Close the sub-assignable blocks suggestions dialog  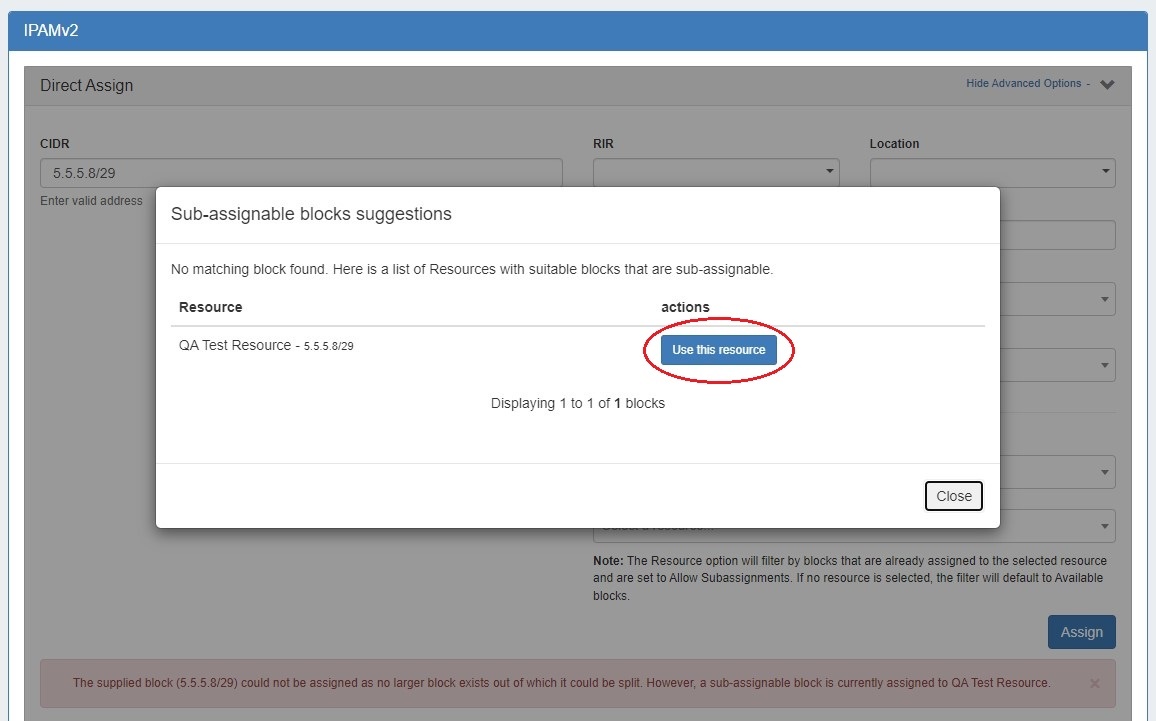tap(953, 496)
